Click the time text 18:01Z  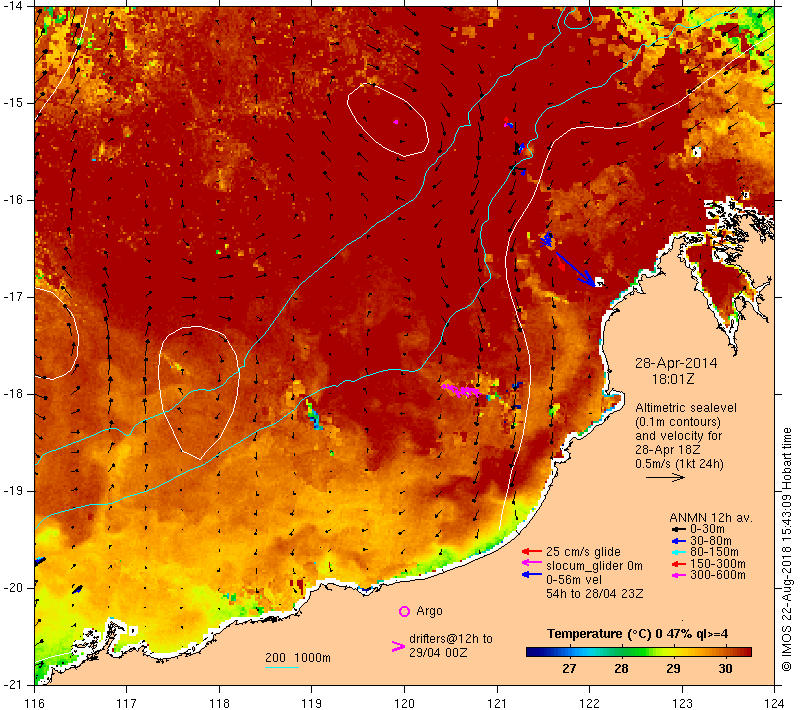[x=673, y=379]
